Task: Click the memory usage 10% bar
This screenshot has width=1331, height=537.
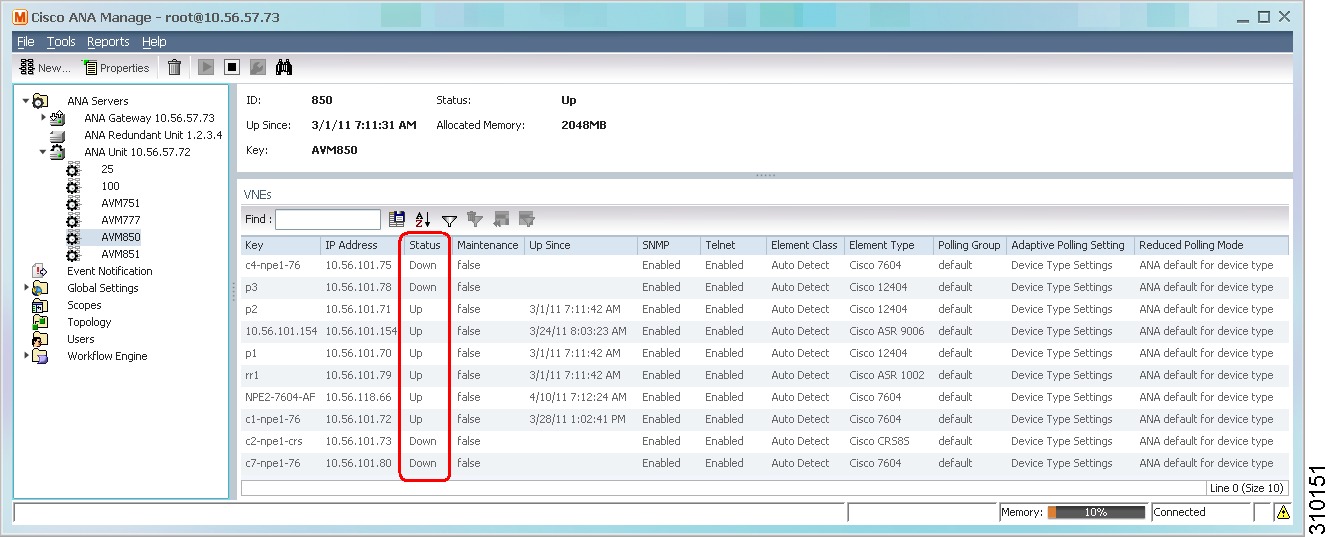Action: [x=1096, y=512]
